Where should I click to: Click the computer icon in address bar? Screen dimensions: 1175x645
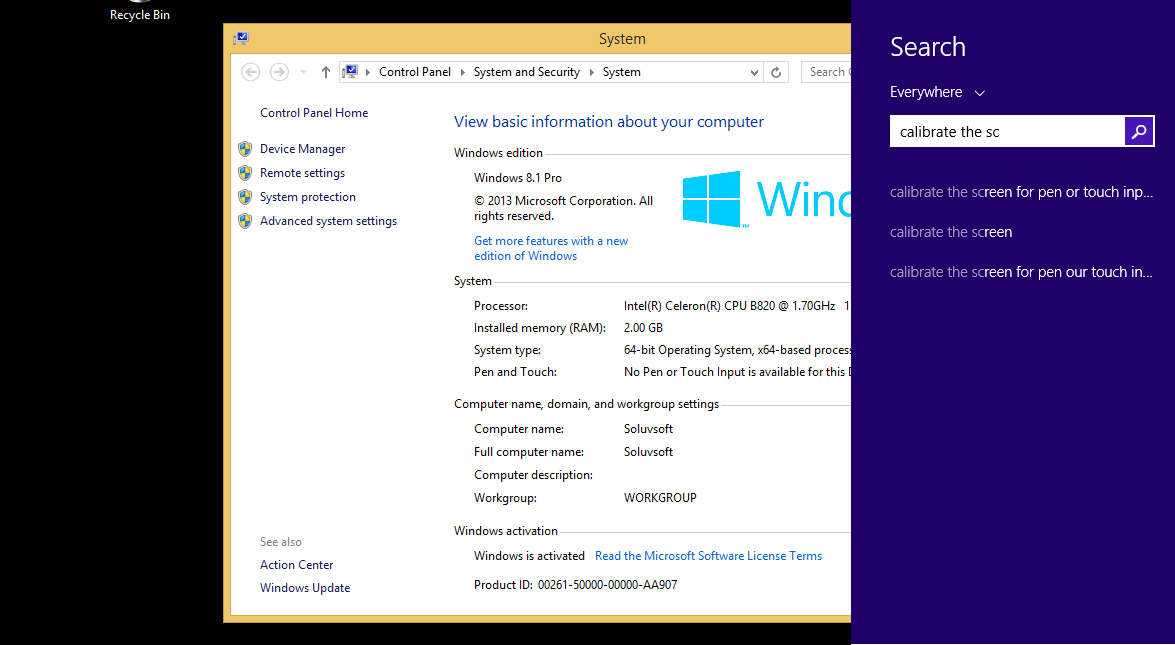[x=350, y=72]
